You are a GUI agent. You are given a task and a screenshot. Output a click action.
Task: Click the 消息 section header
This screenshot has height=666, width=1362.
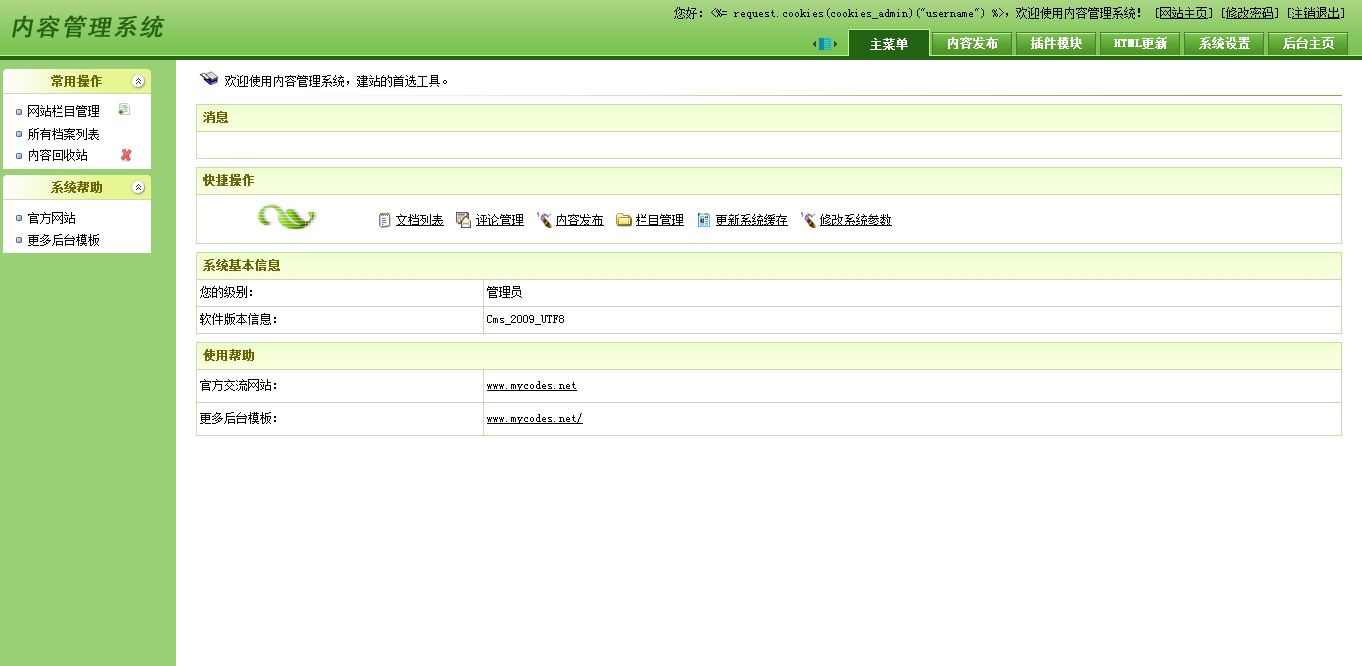click(x=768, y=118)
